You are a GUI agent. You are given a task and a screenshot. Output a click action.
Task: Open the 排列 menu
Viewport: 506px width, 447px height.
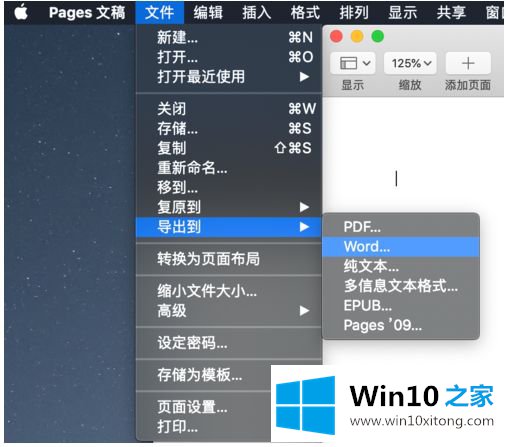coord(354,12)
